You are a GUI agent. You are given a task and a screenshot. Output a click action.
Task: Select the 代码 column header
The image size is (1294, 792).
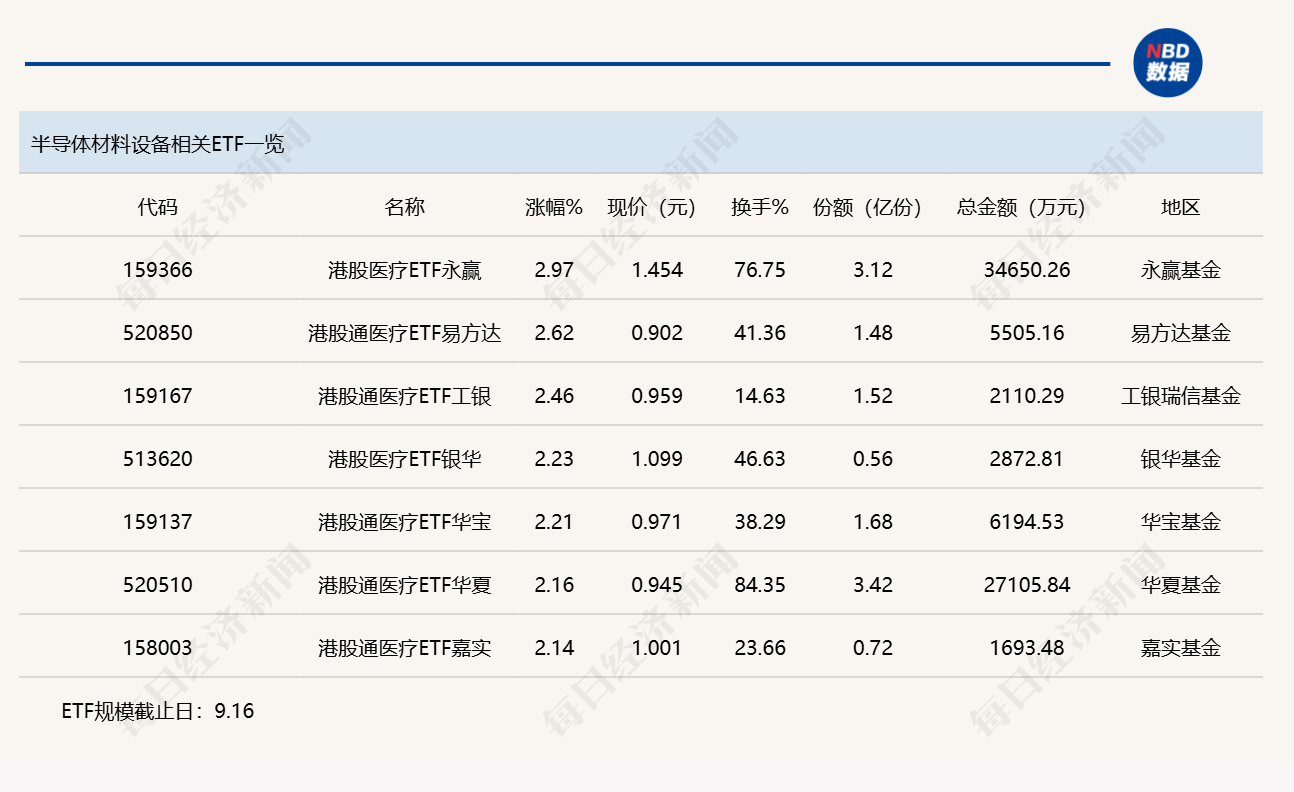point(158,207)
